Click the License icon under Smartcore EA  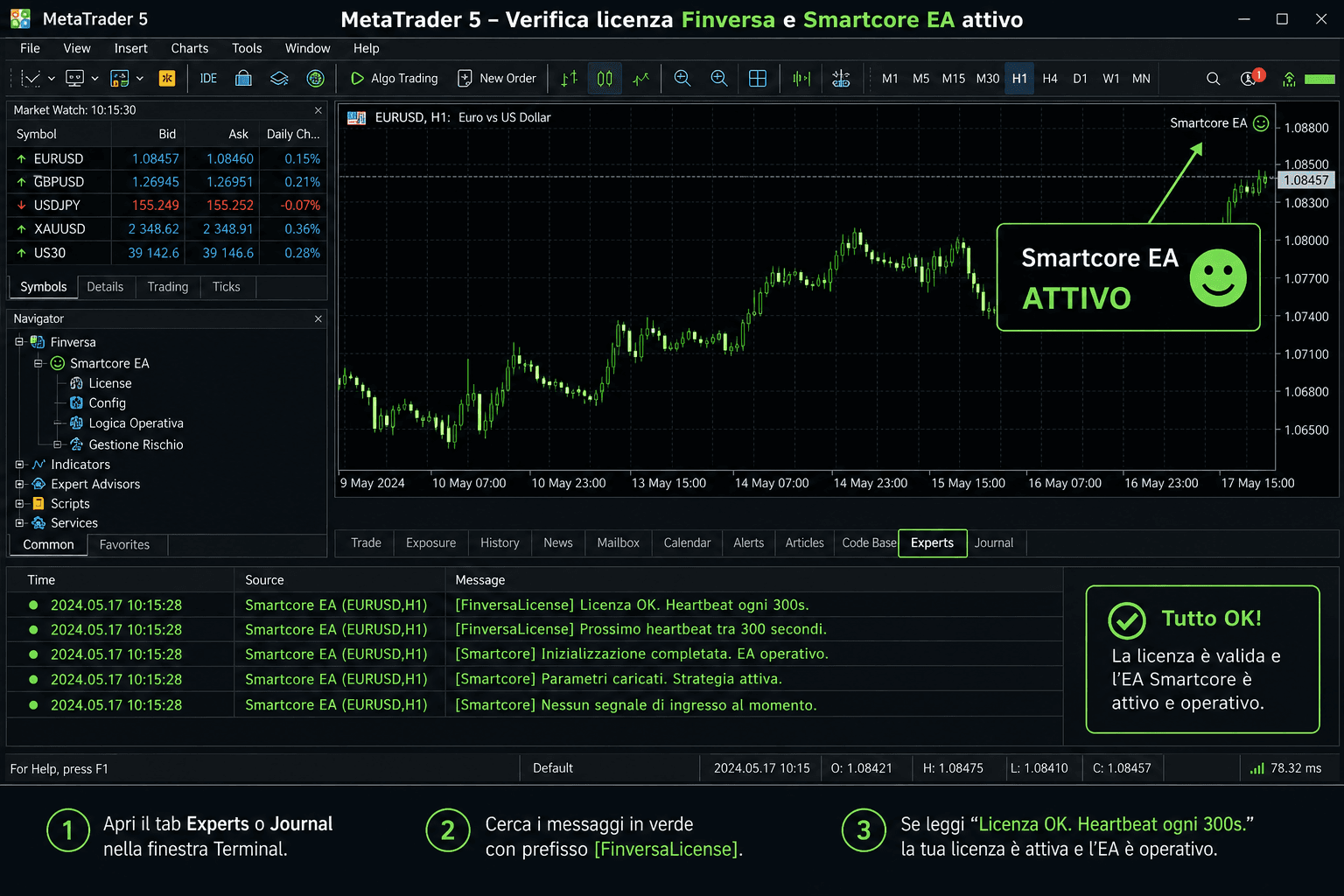[76, 383]
